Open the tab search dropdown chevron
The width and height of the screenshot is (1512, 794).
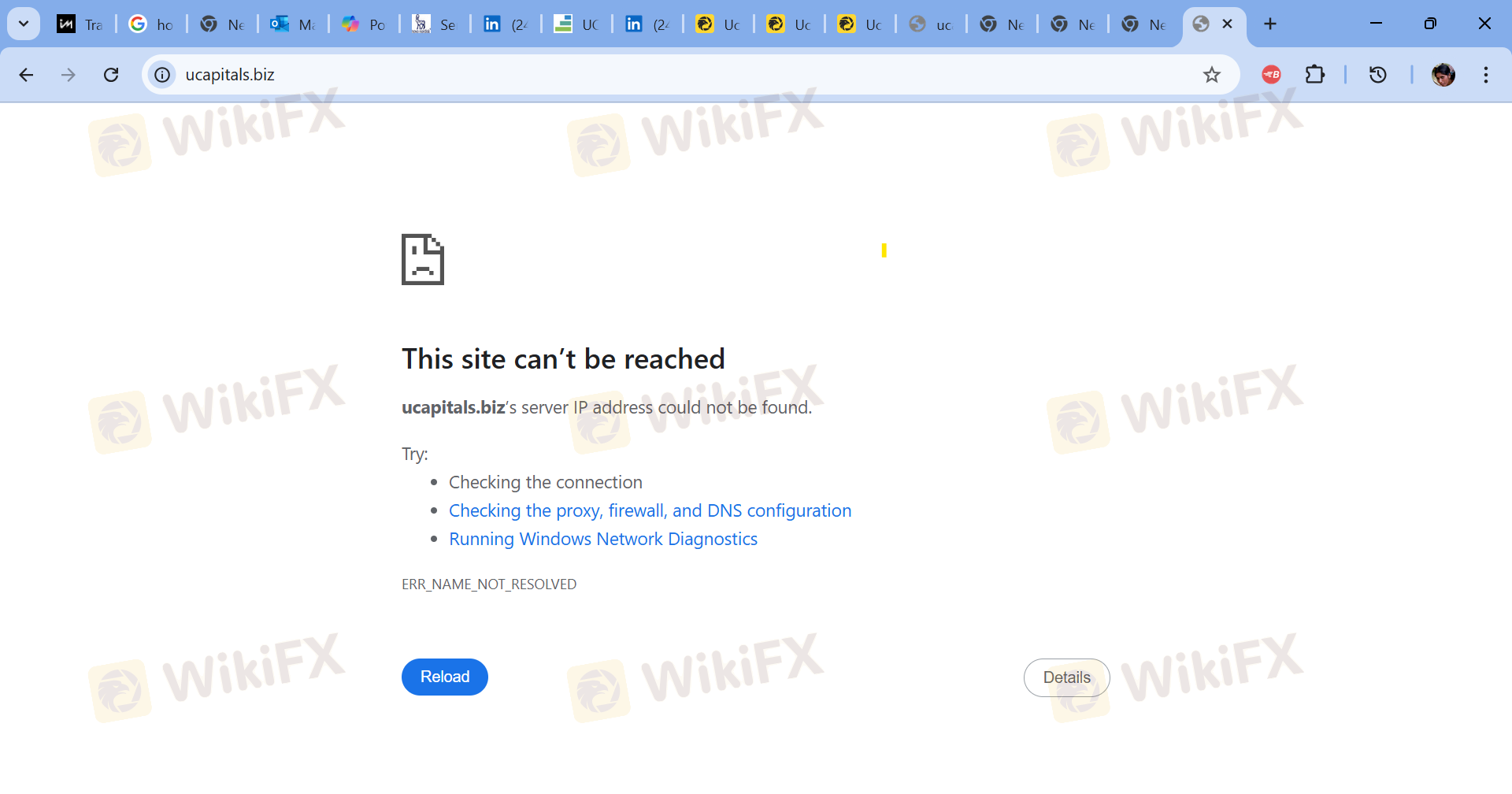[24, 24]
